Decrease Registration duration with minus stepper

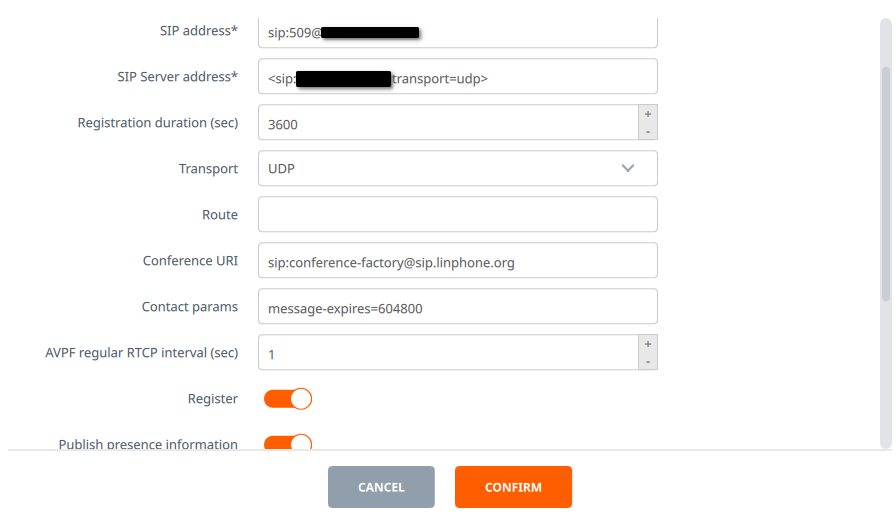coord(647,131)
